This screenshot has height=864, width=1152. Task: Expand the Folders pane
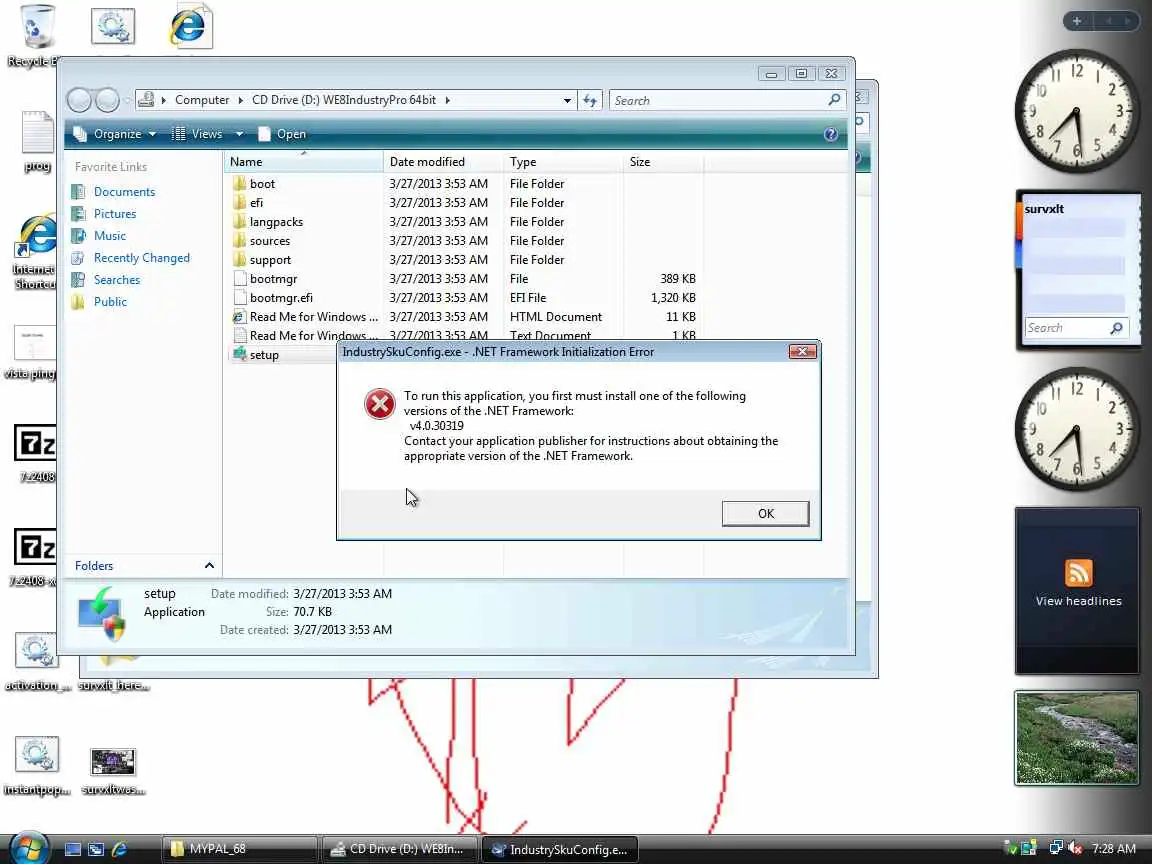143,566
